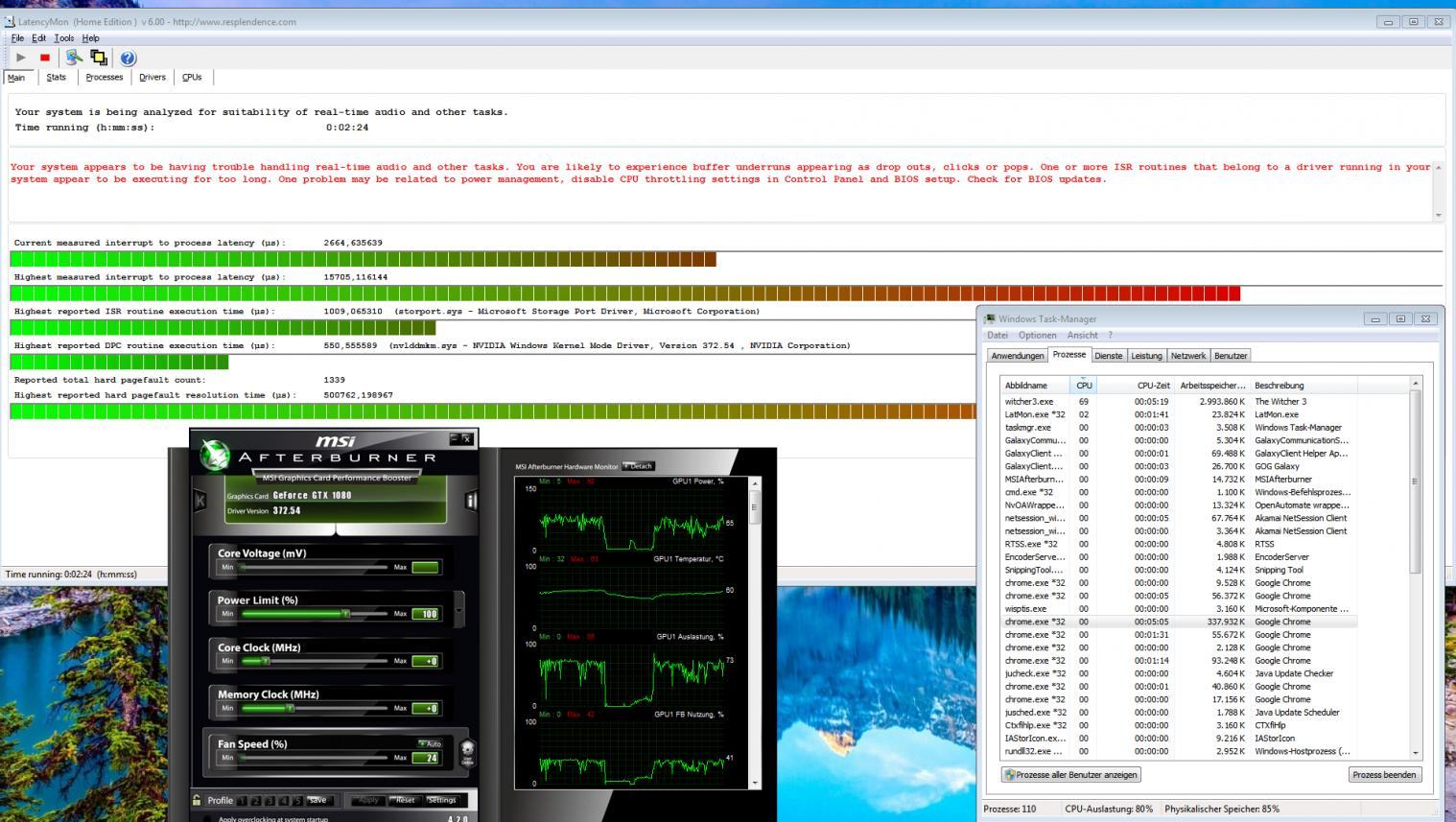Image resolution: width=1456 pixels, height=822 pixels.
Task: Switch to the Leistung tab
Action: coord(1146,356)
